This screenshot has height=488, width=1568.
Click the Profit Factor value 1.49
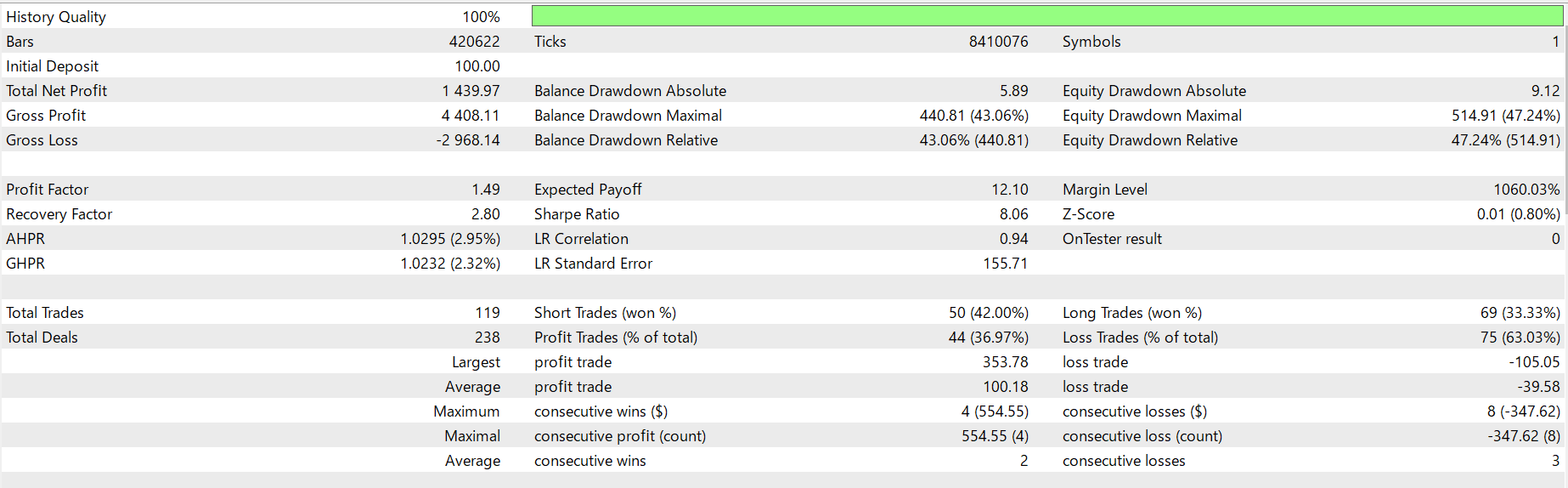[x=486, y=190]
